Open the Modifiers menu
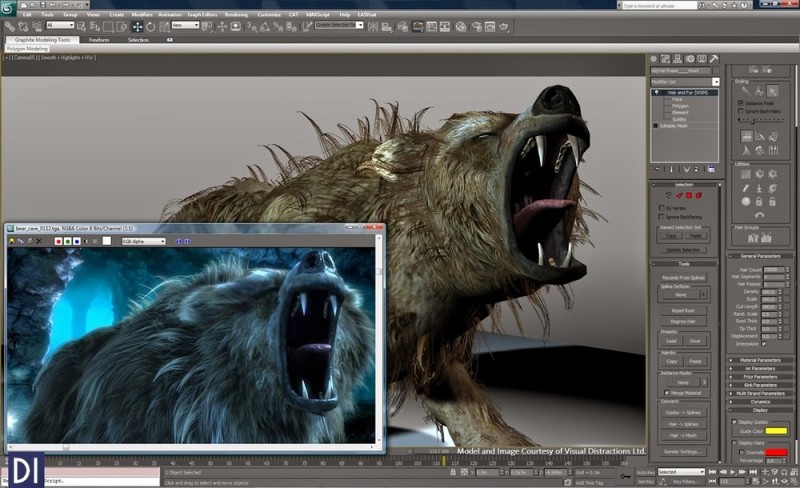The width and height of the screenshot is (800, 488). coord(142,14)
